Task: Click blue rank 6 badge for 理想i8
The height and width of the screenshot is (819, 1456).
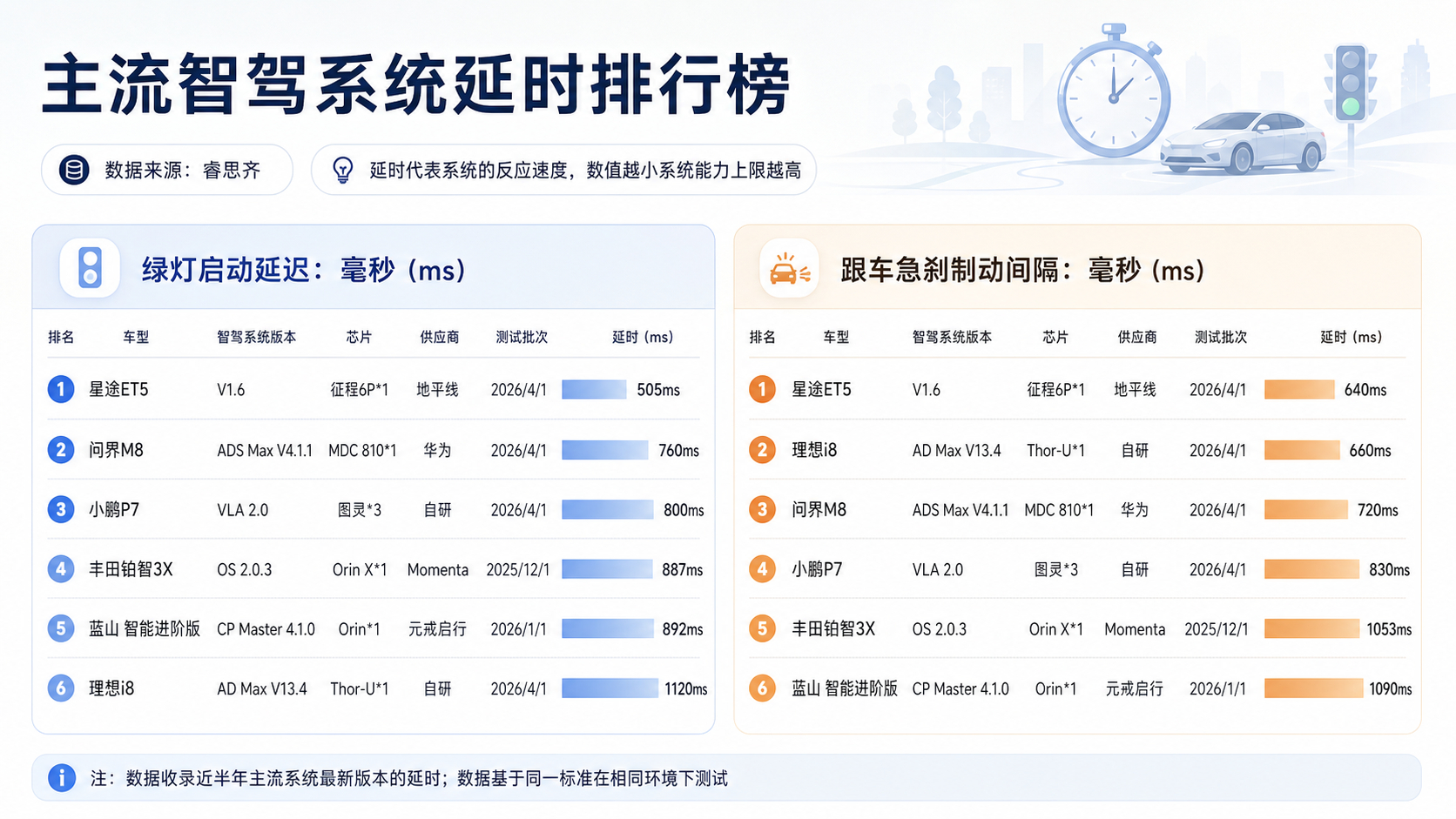Action: pos(61,688)
